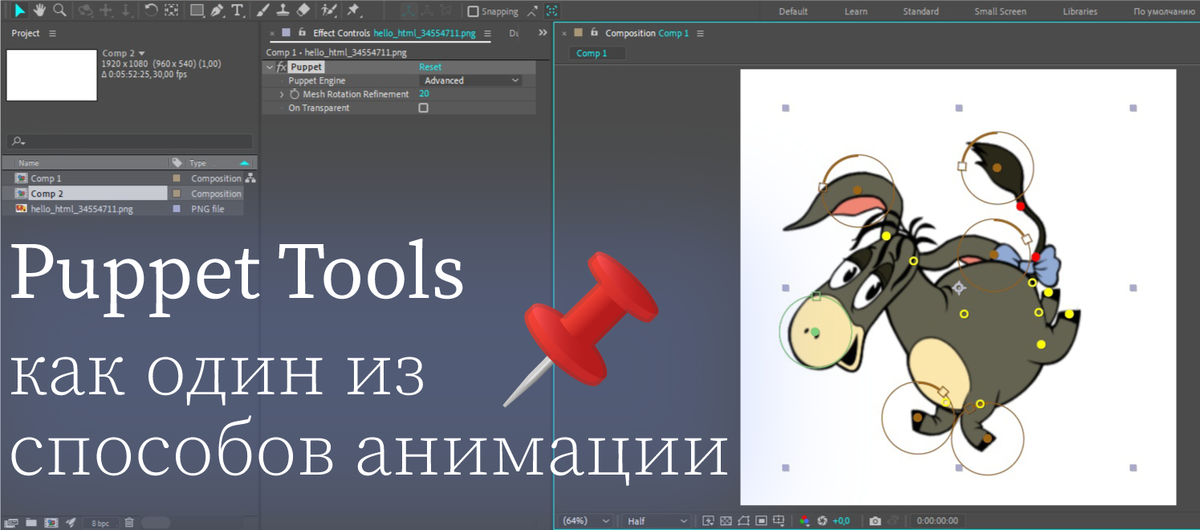The width and height of the screenshot is (1200, 530).
Task: Click the Type column sort arrow
Action: click(244, 162)
